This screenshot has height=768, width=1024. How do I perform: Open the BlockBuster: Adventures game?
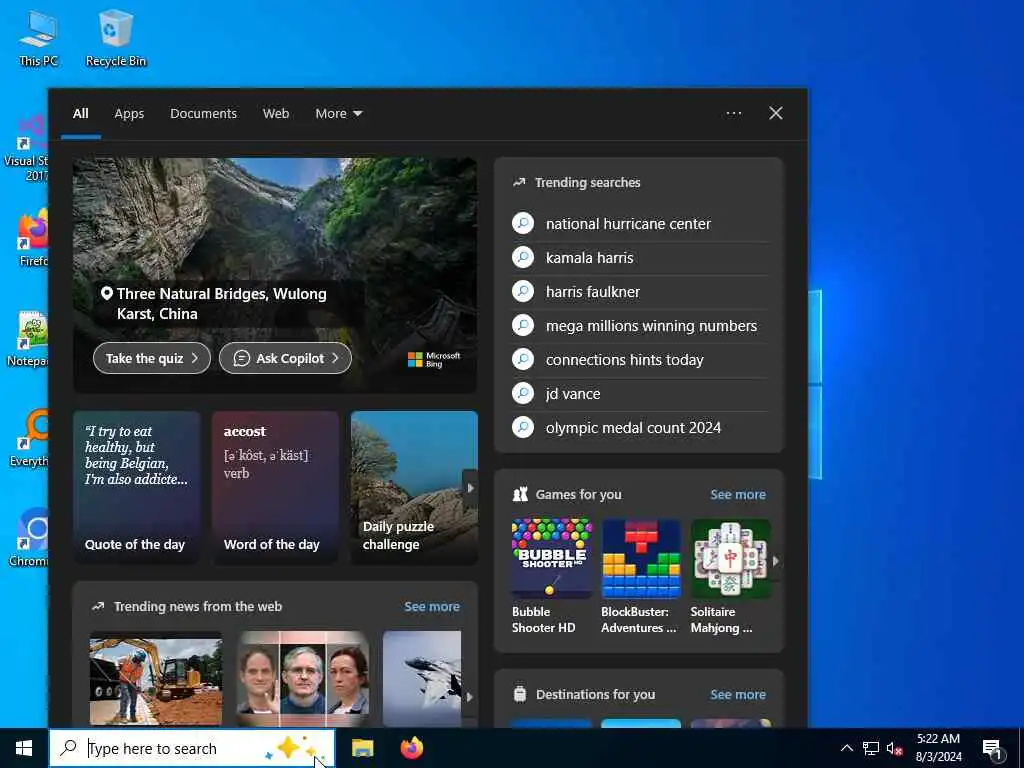(x=641, y=576)
